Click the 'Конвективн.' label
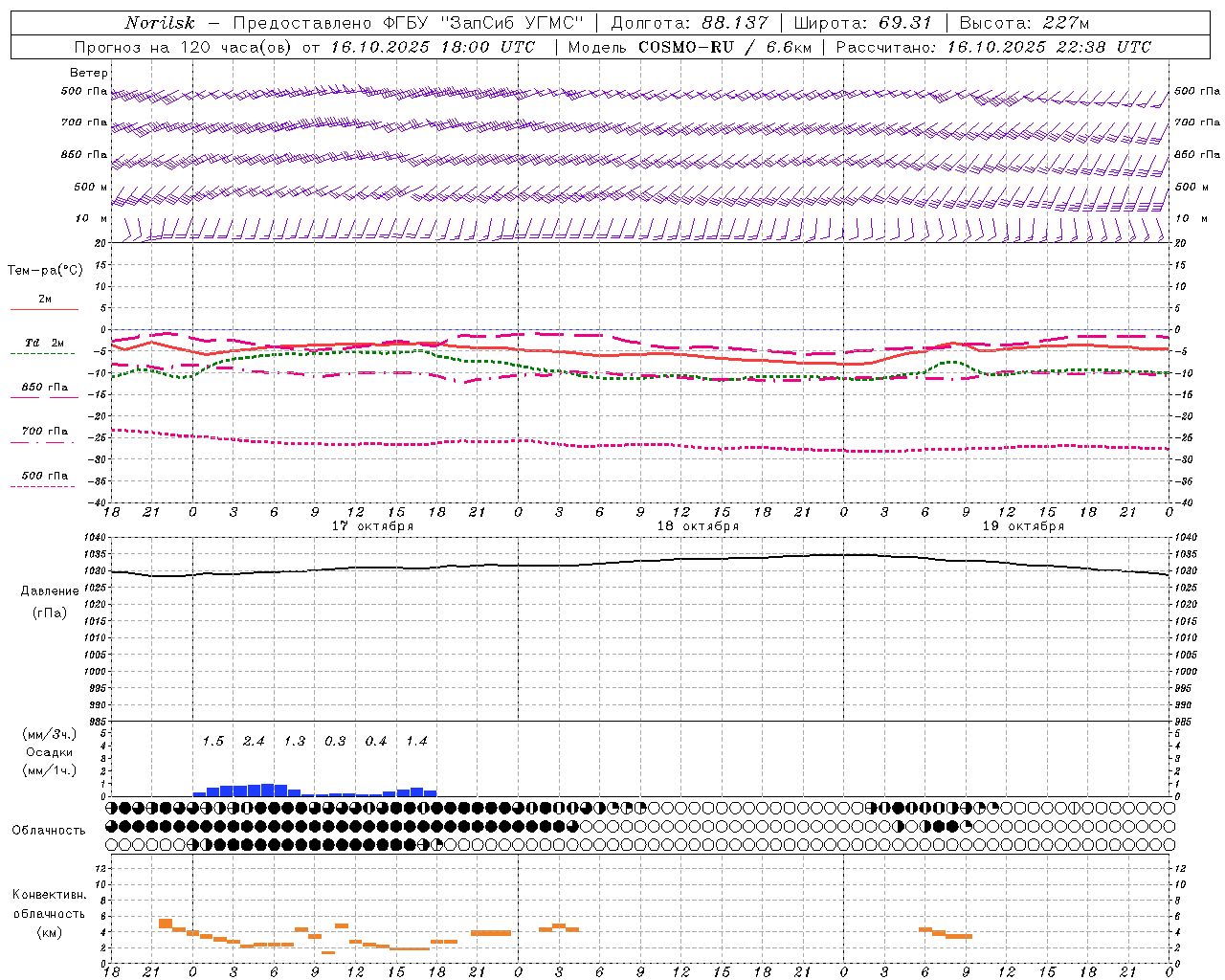Image resolution: width=1225 pixels, height=980 pixels. point(50,895)
